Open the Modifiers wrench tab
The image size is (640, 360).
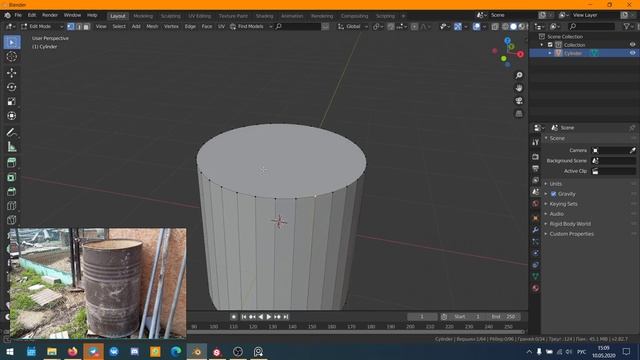[x=536, y=230]
